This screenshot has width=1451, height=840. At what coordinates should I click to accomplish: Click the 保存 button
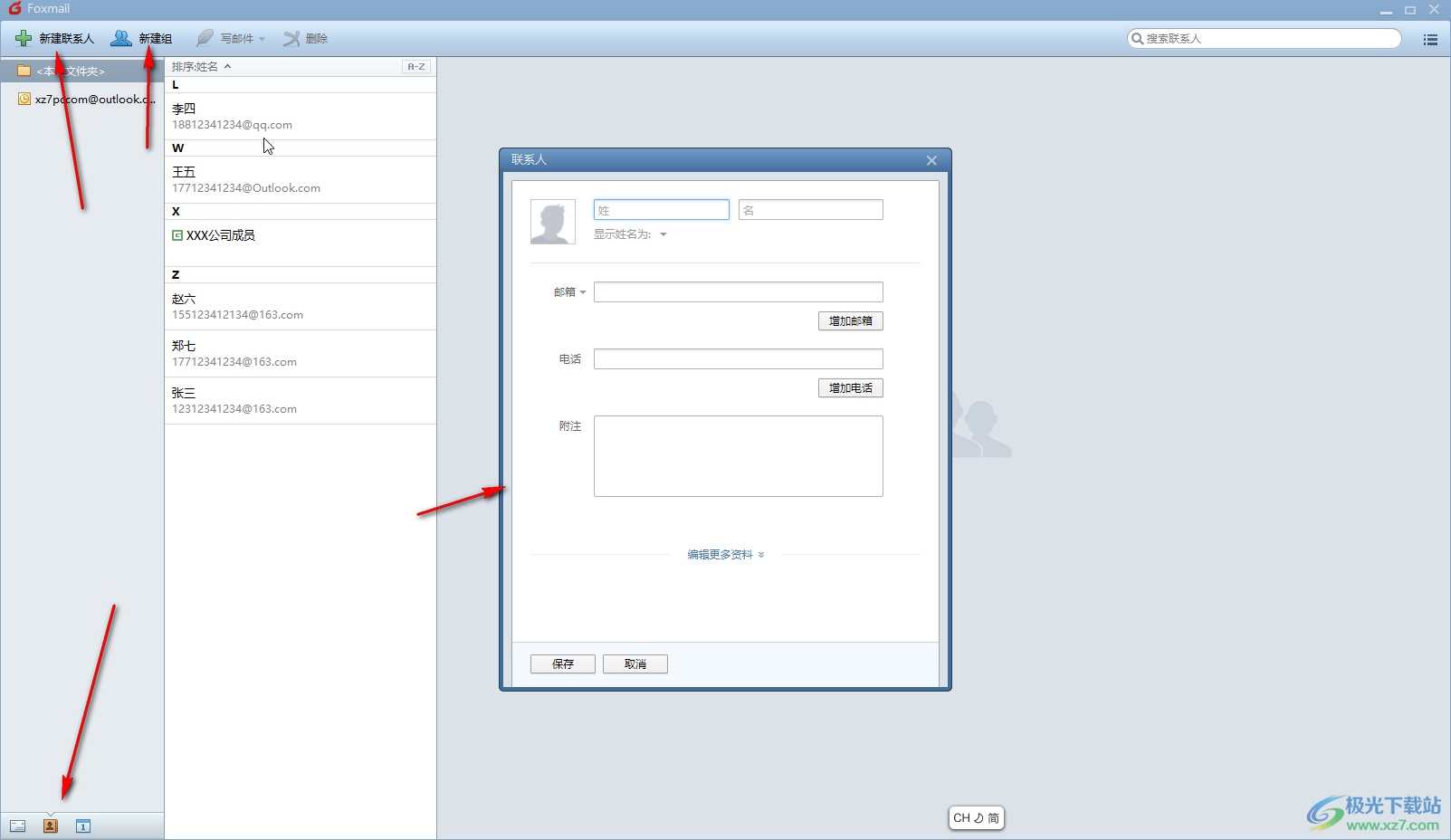pos(563,663)
